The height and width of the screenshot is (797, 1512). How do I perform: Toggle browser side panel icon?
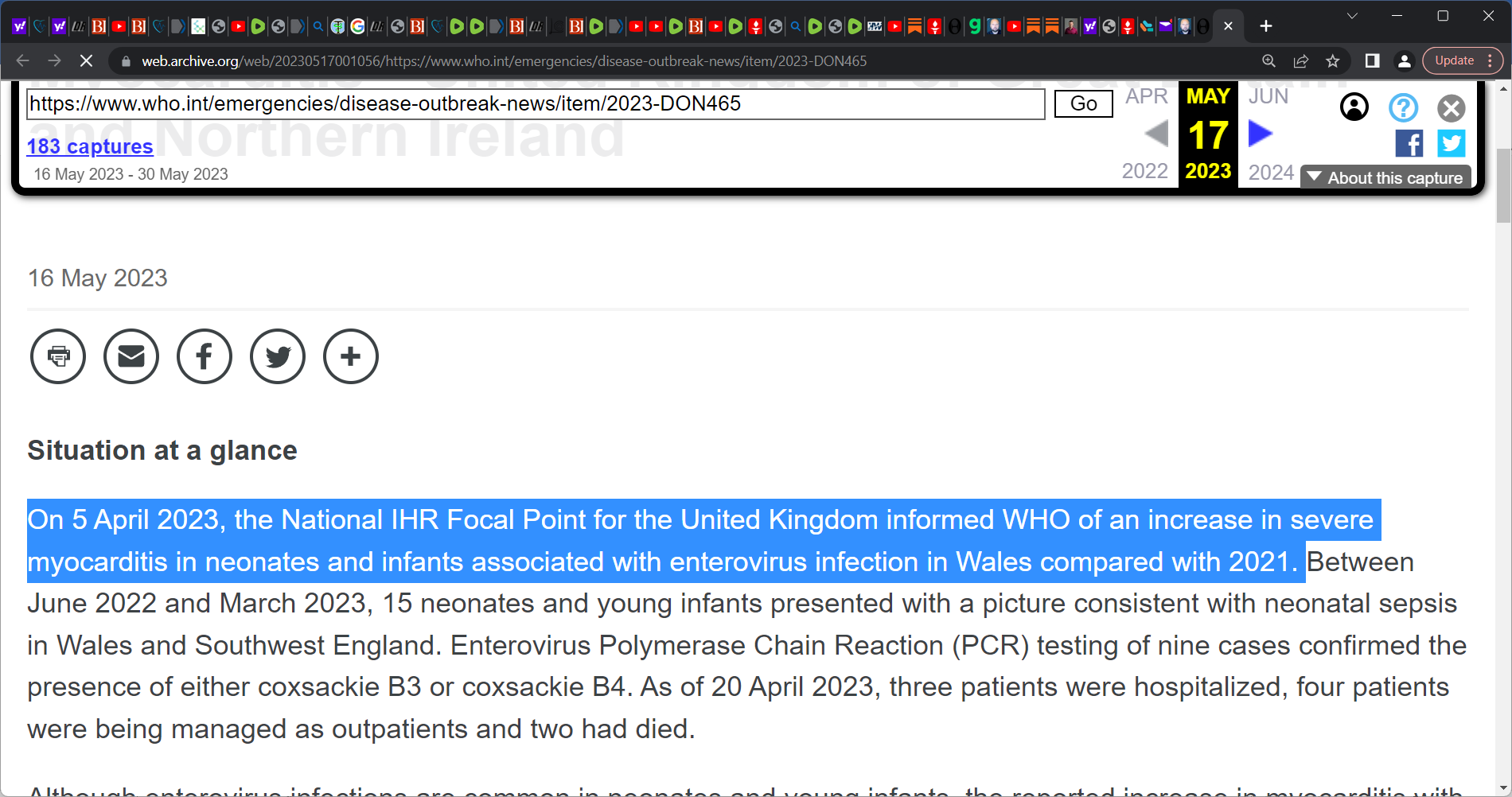tap(1372, 60)
